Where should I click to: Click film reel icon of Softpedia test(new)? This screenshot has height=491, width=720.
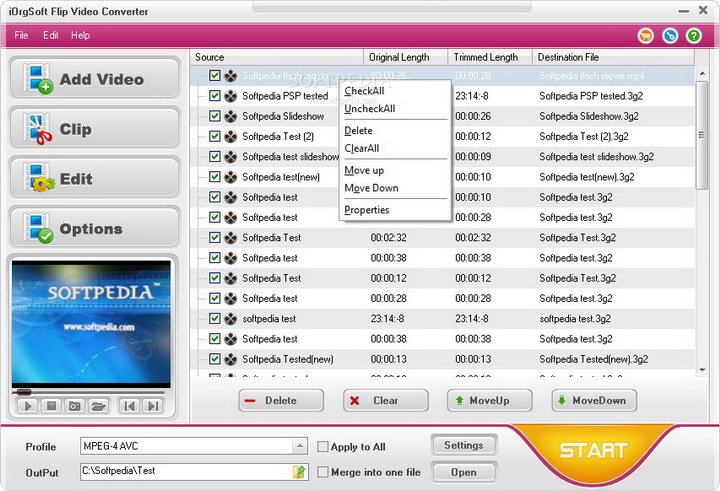(231, 176)
